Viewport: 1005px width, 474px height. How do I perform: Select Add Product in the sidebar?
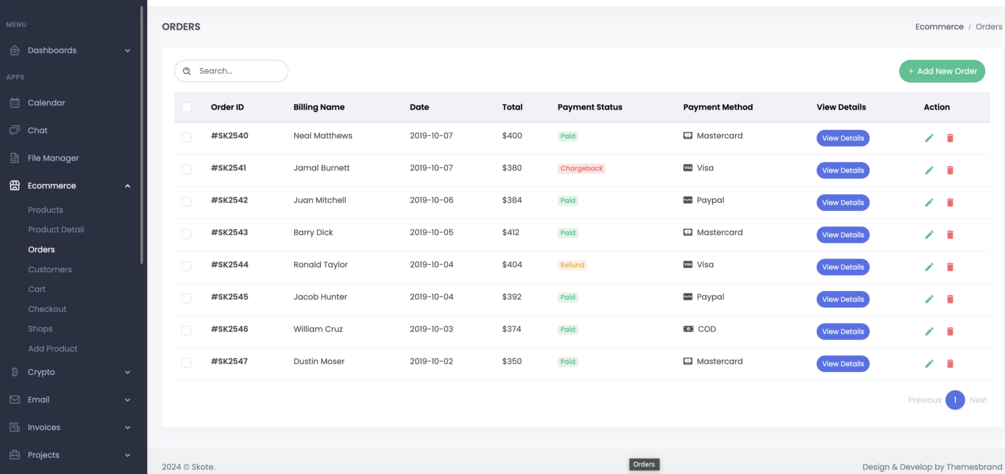[x=53, y=349]
